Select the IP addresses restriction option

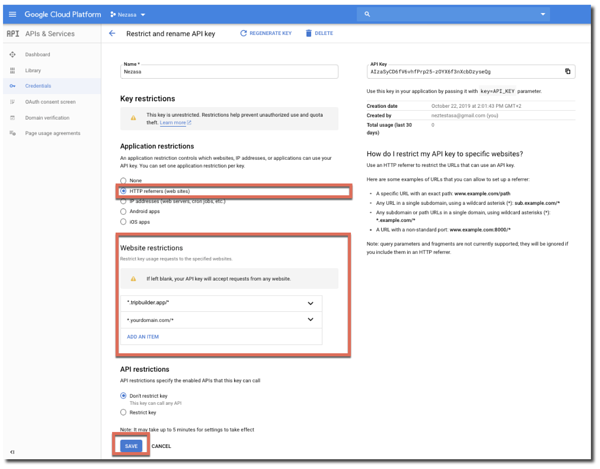[x=123, y=201]
